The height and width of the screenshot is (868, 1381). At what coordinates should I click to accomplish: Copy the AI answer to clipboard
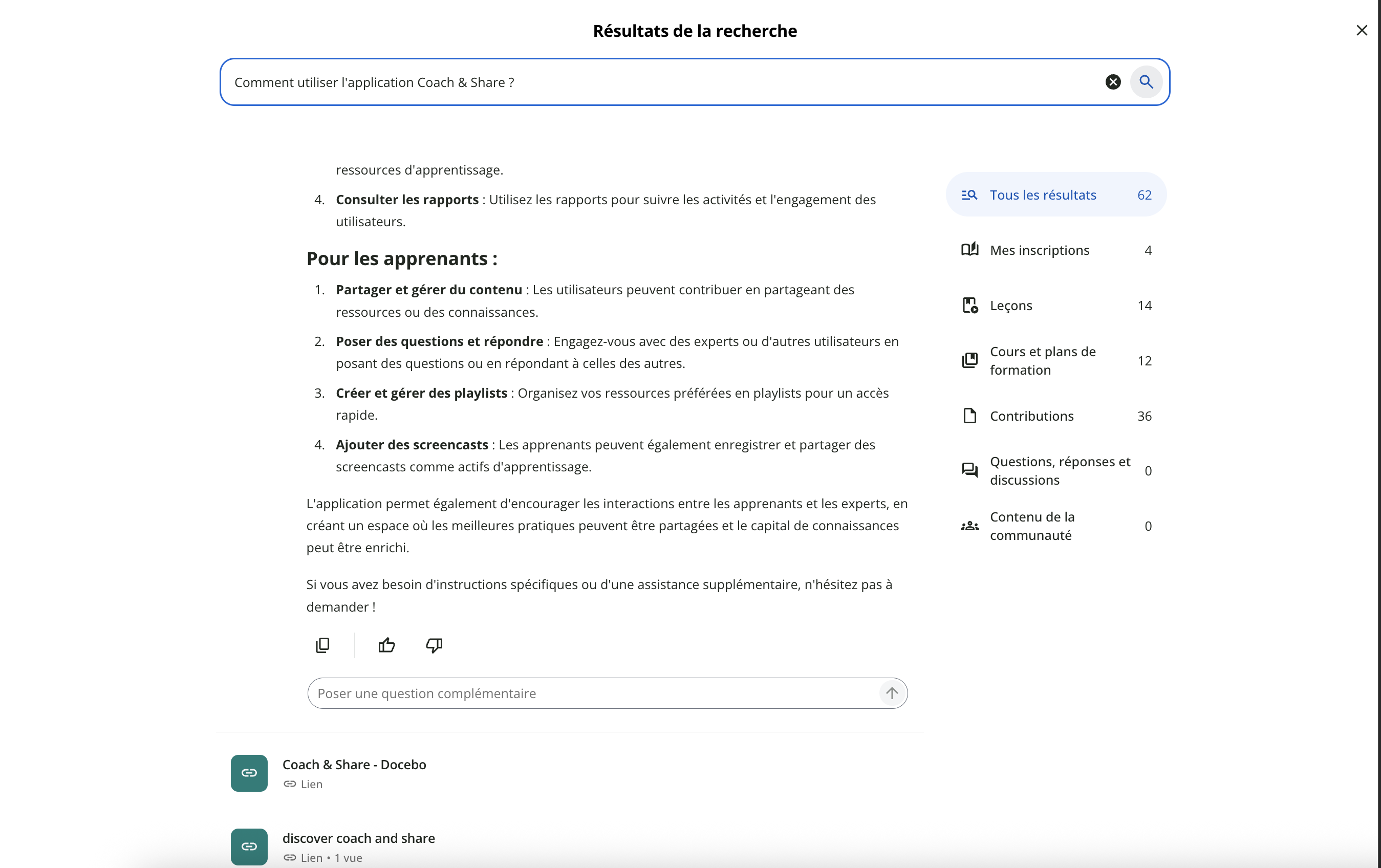pos(323,645)
